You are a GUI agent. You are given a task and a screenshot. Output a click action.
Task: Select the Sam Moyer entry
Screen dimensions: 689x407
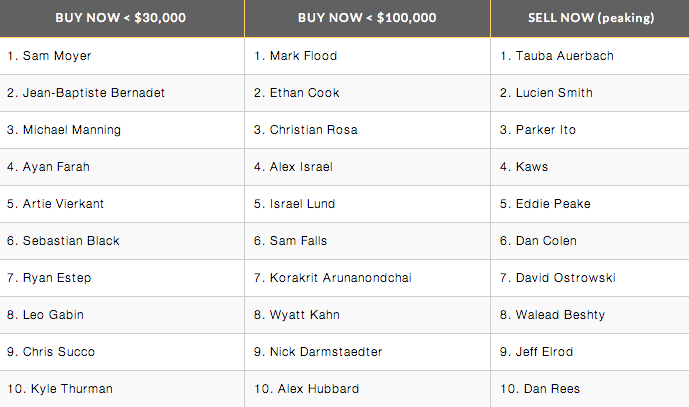point(49,56)
